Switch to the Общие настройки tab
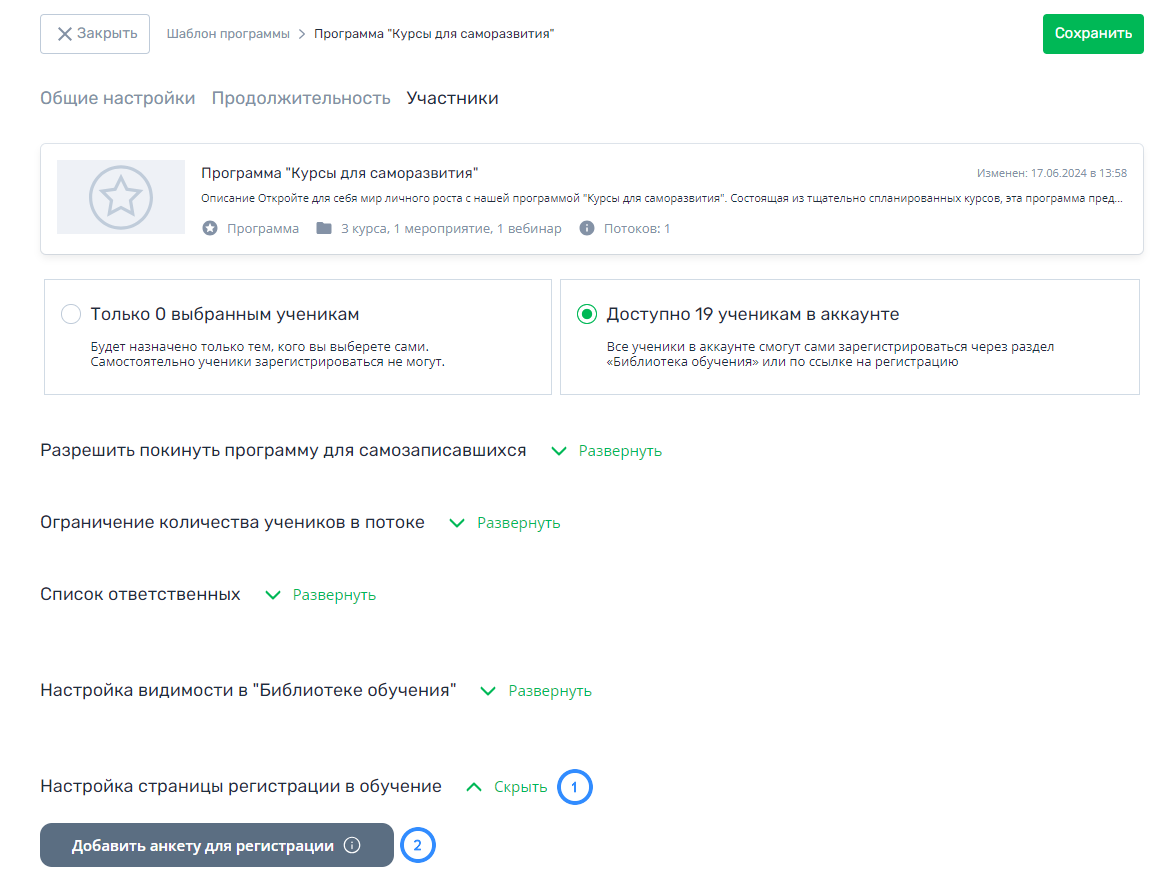The height and width of the screenshot is (889, 1167). coord(118,98)
